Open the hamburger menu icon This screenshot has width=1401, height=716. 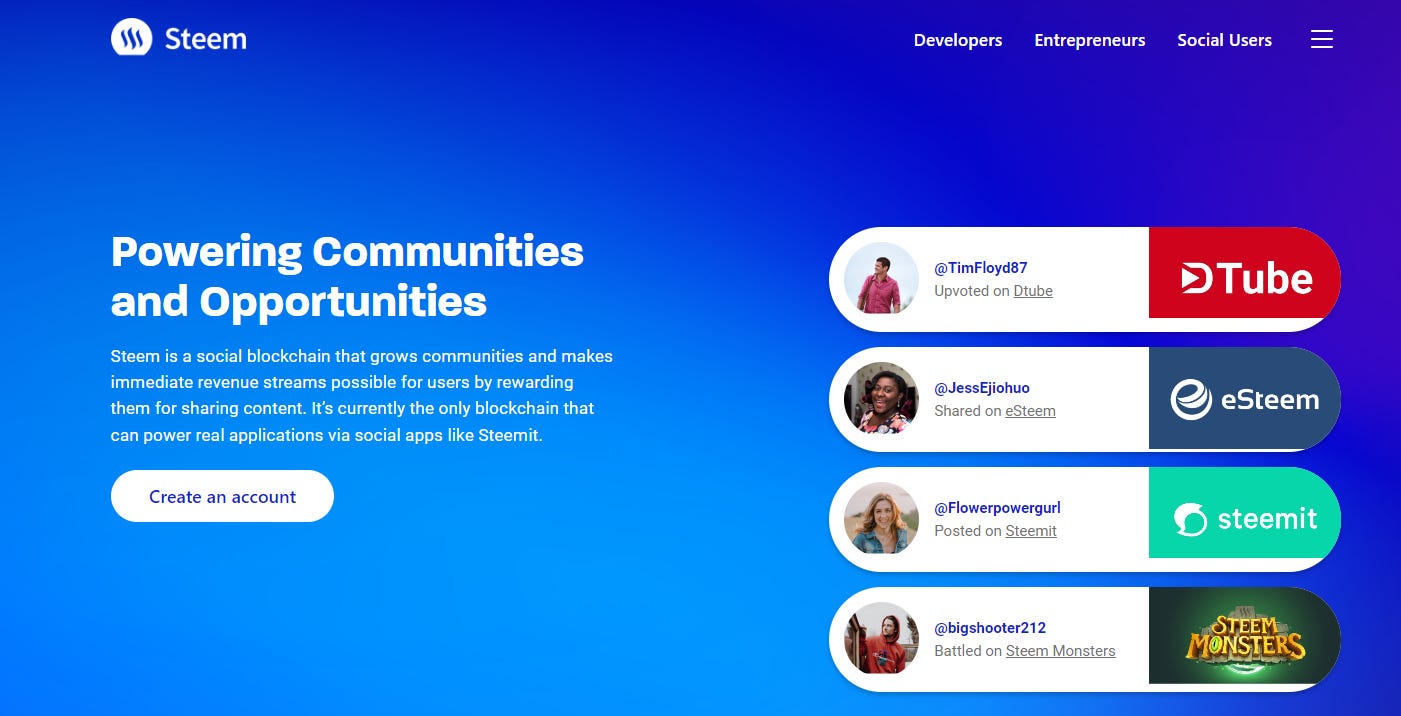[x=1322, y=39]
